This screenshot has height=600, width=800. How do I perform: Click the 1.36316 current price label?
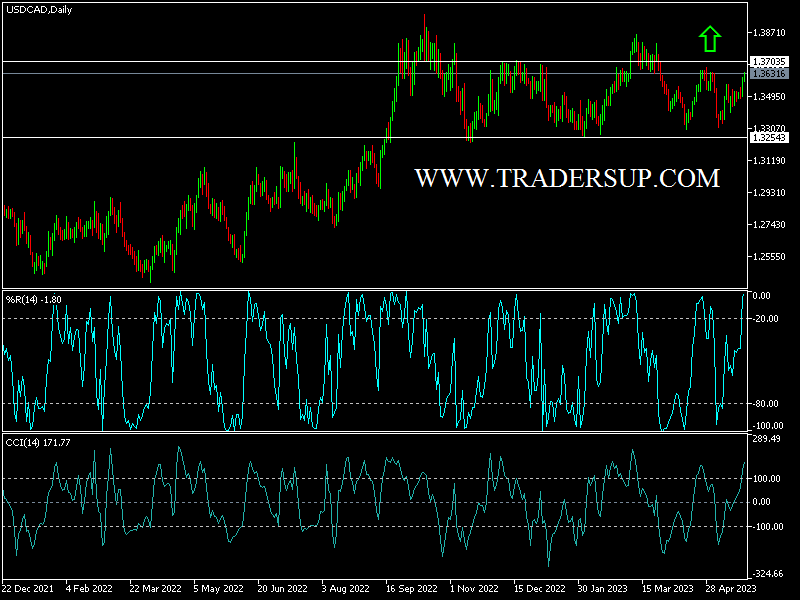[x=769, y=74]
